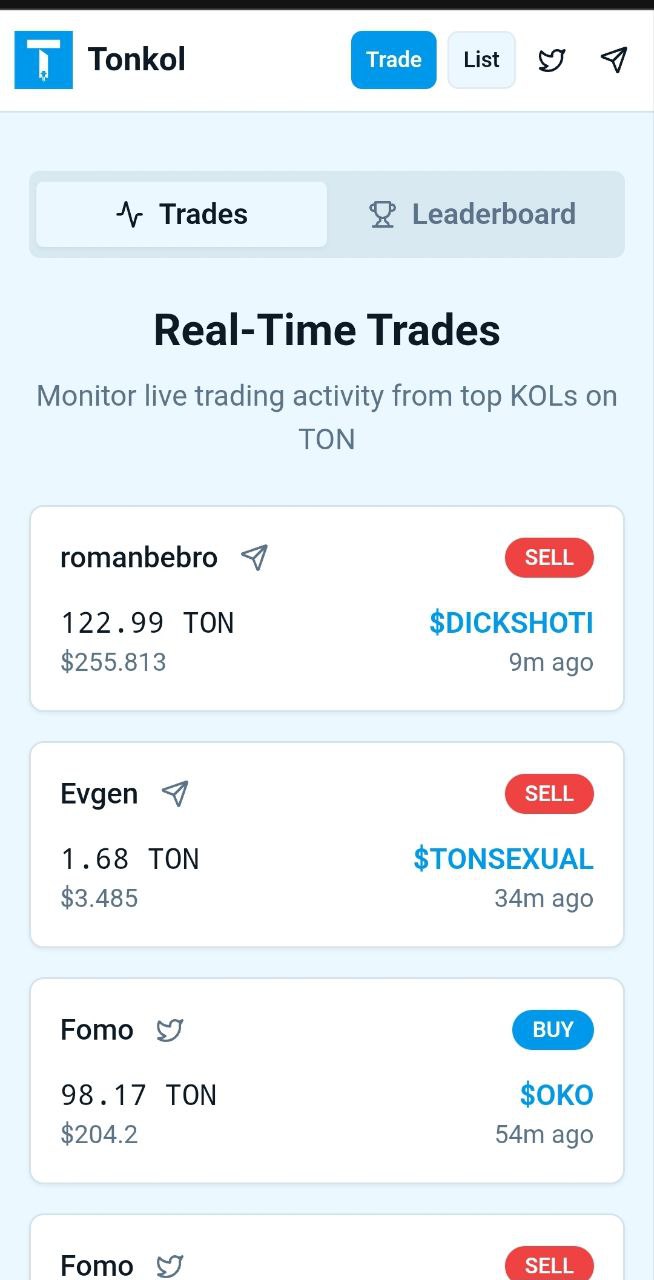
Task: Click the Tonkol logo icon
Action: point(43,60)
